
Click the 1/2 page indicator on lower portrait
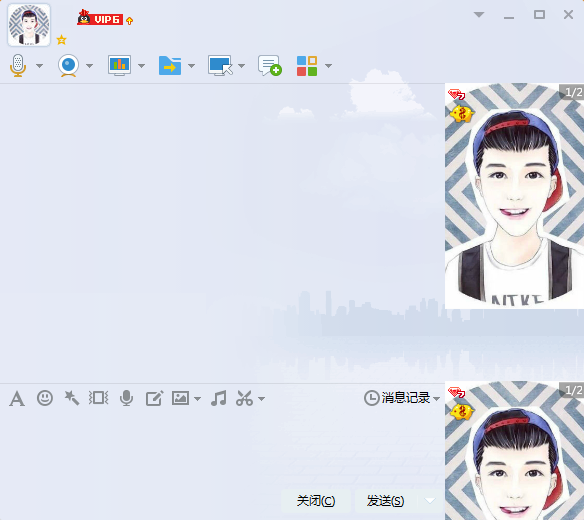[573, 390]
